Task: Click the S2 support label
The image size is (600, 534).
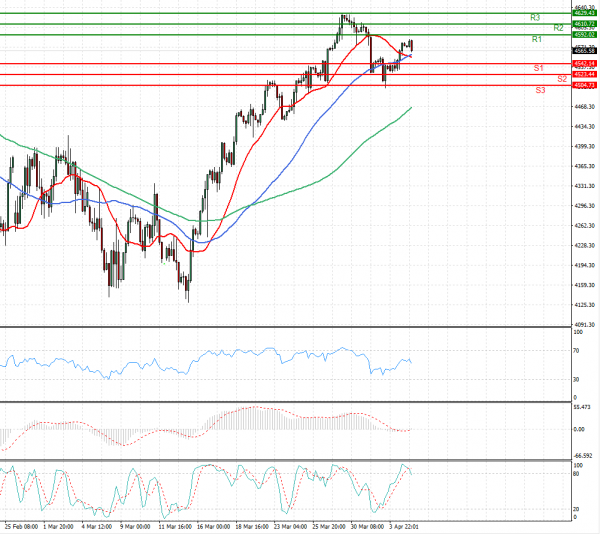Action: 562,78
